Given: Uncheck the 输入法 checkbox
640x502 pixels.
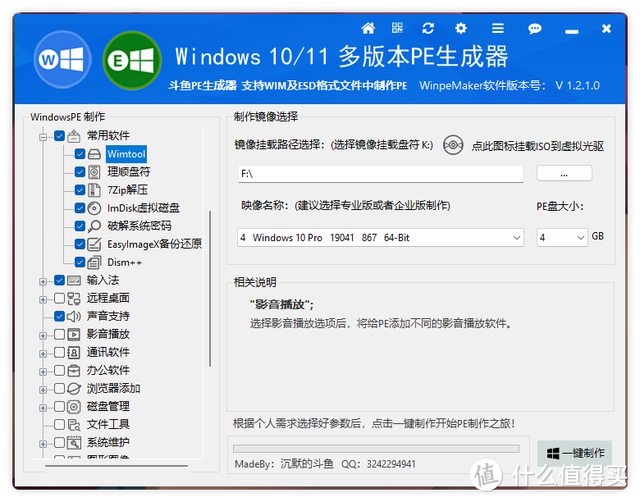Looking at the screenshot, I should point(60,280).
